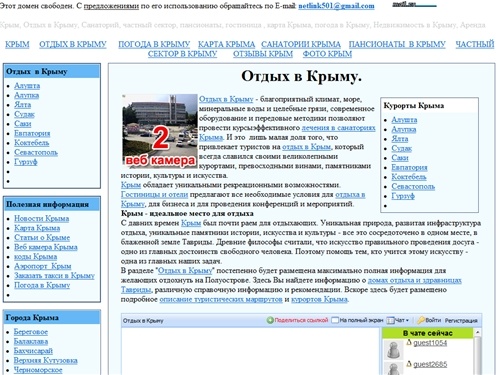Open Алушта in left Отдых в Крыму list
The width and height of the screenshot is (500, 375).
tap(27, 86)
